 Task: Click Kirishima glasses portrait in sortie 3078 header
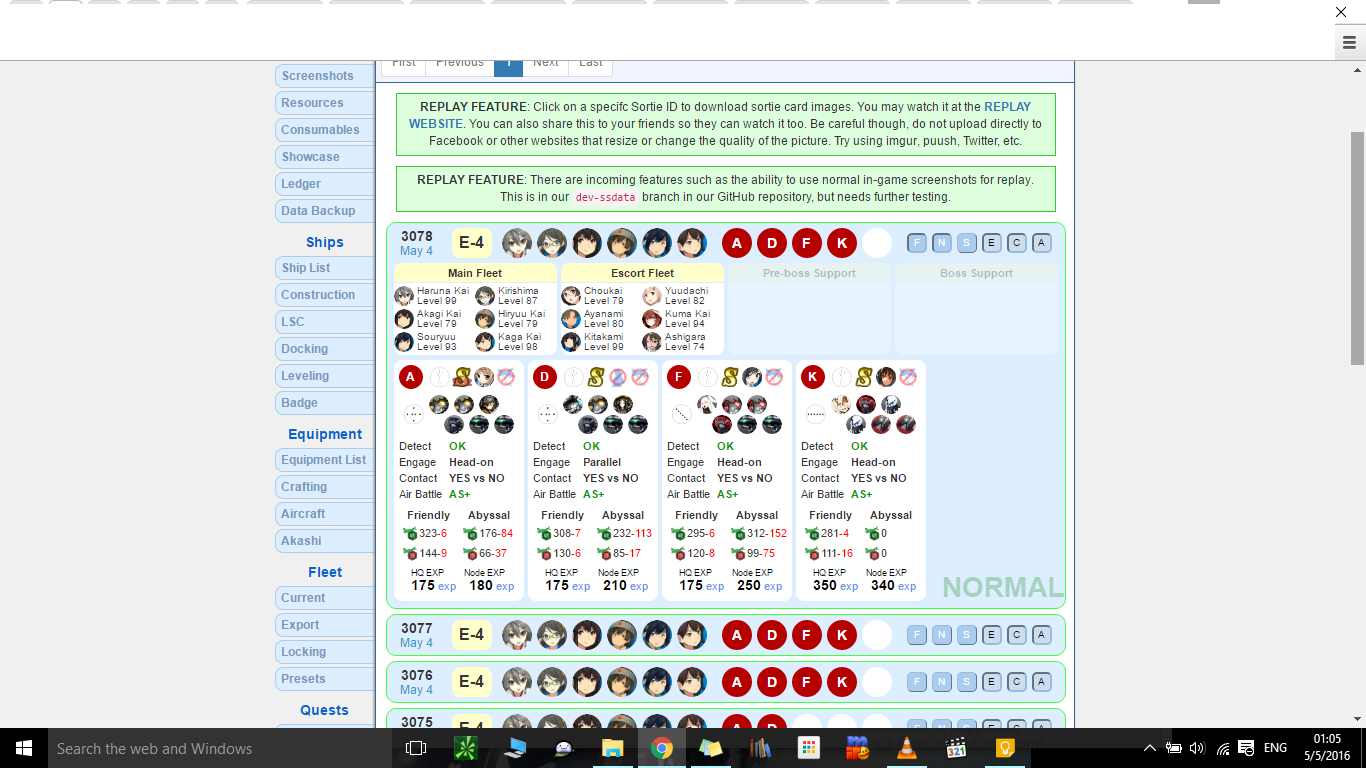click(x=552, y=243)
